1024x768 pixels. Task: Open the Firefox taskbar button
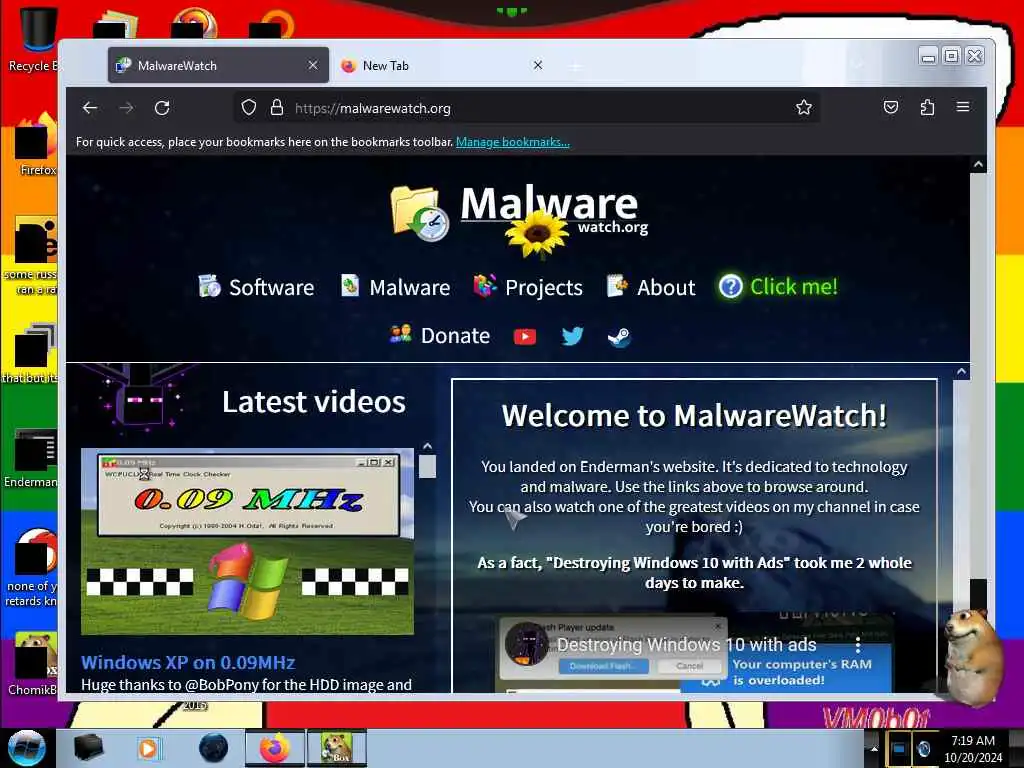(275, 748)
